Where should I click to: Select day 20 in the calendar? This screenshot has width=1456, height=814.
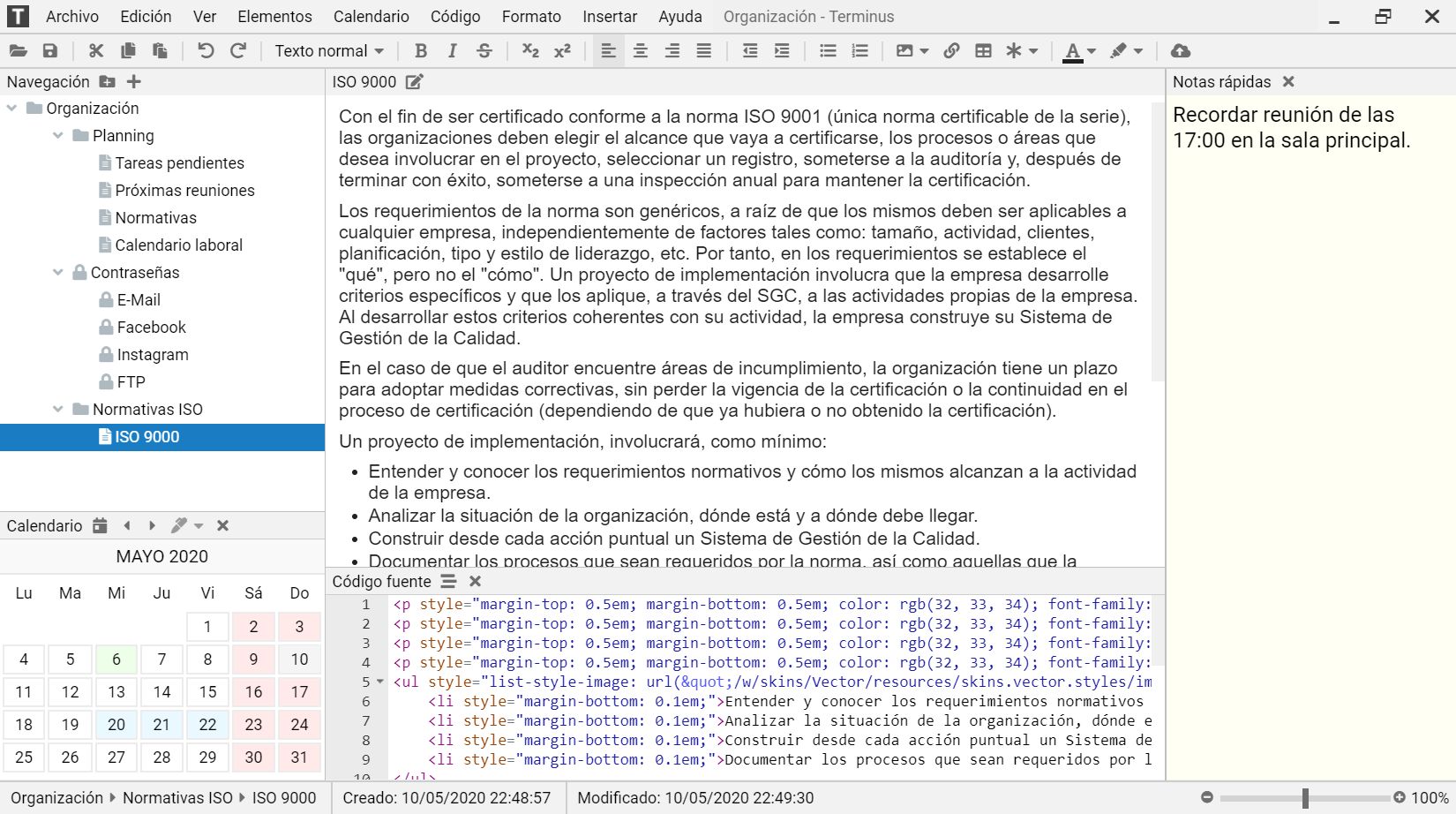116,725
